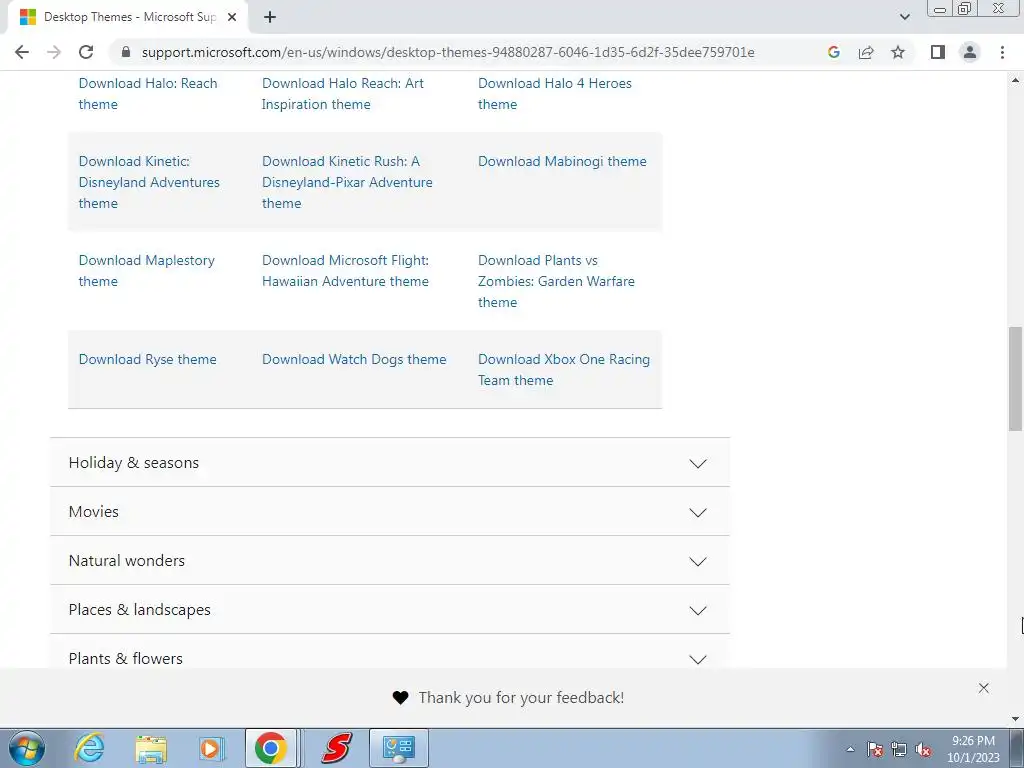Dismiss the feedback thank-you banner
1024x768 pixels.
[x=984, y=688]
